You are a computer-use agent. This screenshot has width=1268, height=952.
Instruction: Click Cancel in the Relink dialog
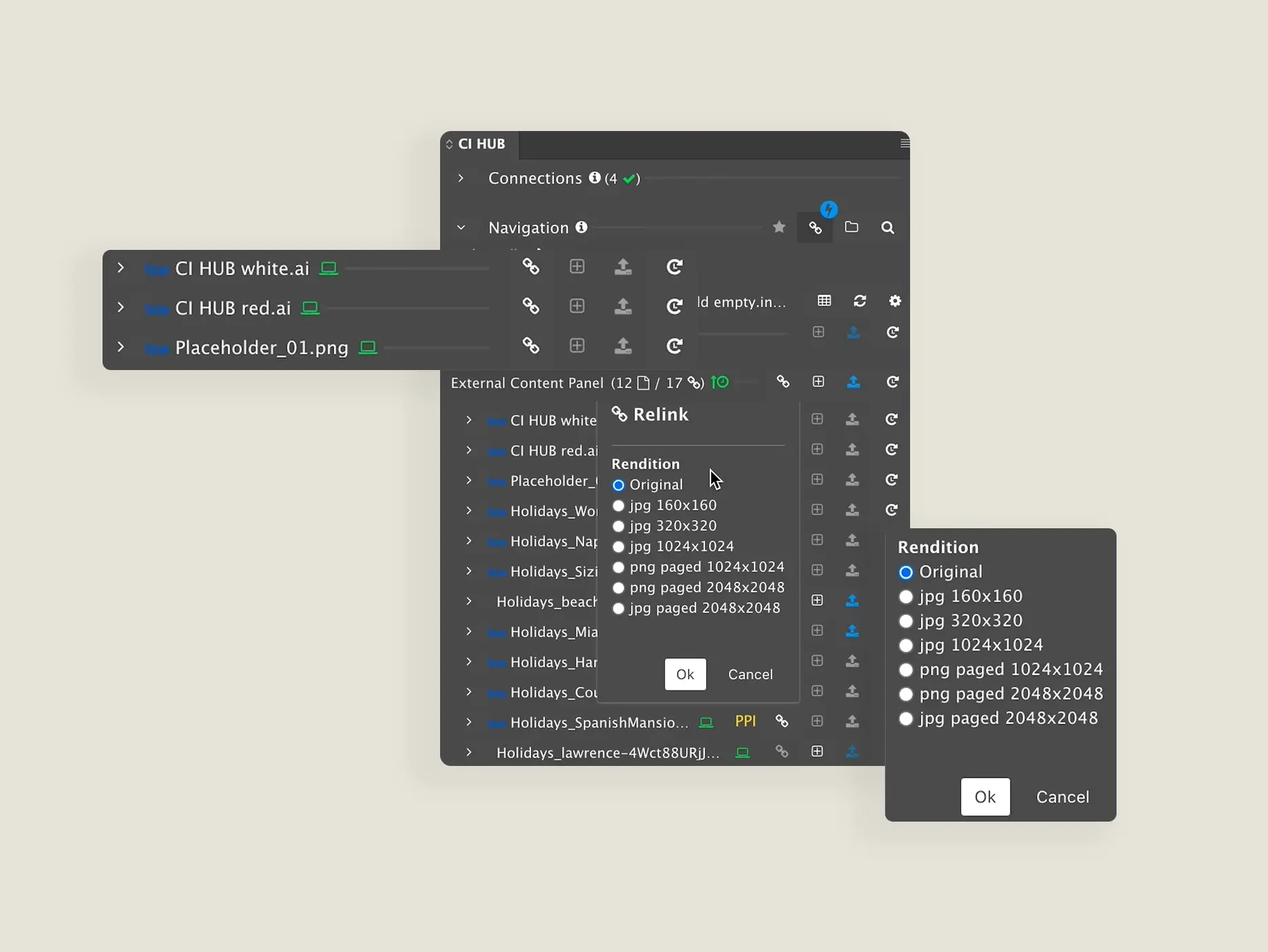coord(750,674)
